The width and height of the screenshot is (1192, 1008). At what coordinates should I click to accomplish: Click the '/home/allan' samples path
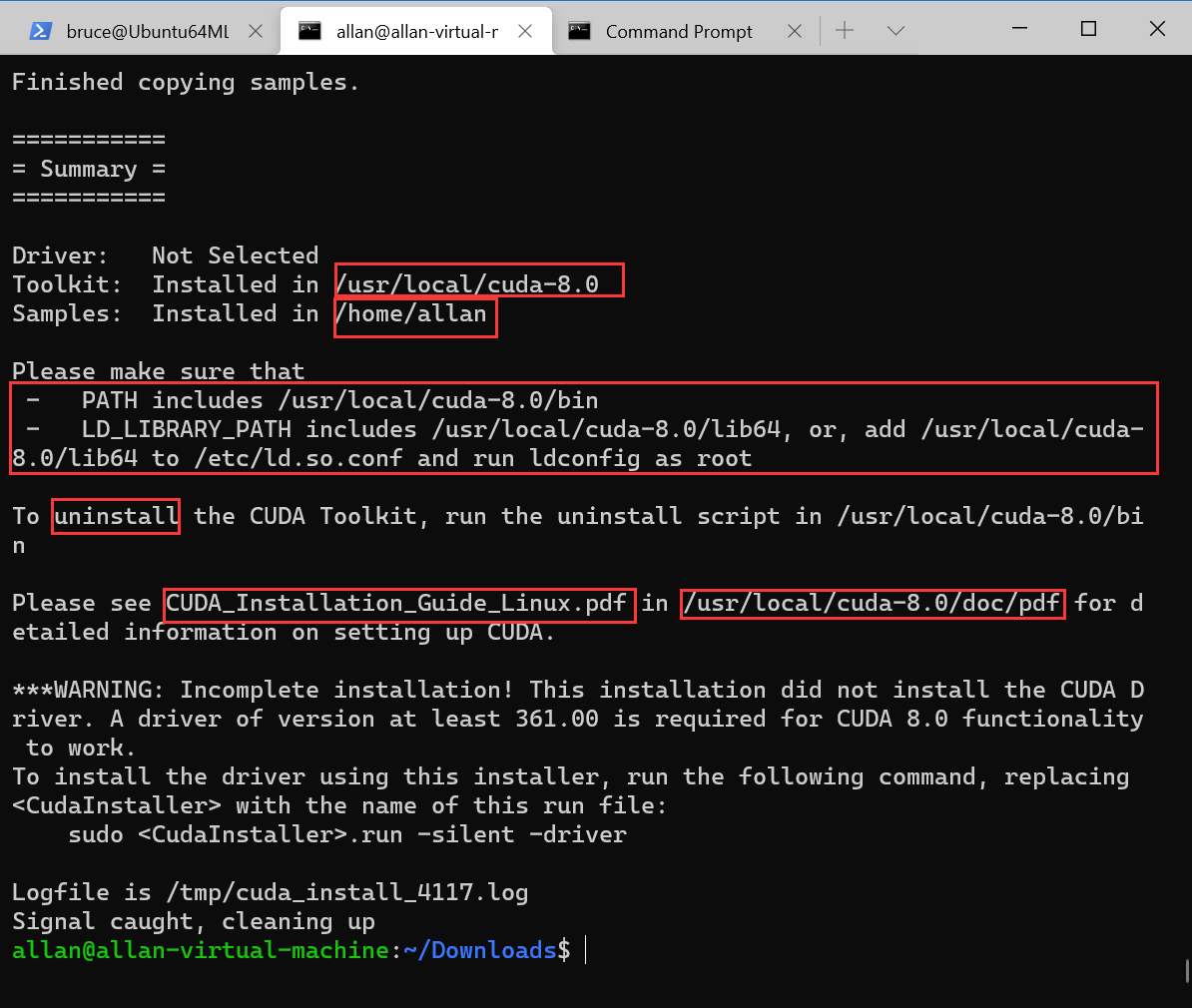click(410, 314)
